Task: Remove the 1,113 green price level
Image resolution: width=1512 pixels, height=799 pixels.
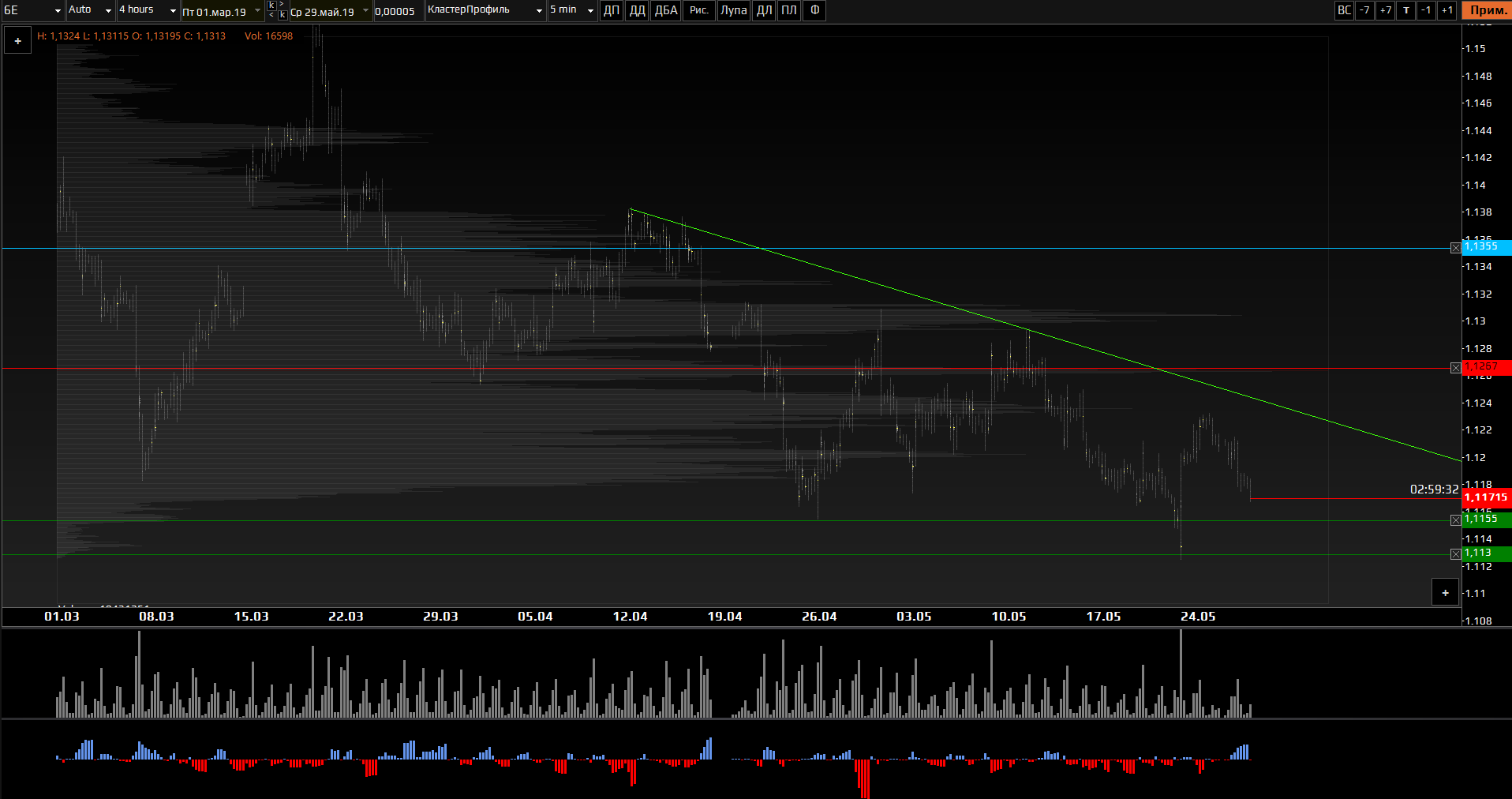Action: tap(1455, 554)
